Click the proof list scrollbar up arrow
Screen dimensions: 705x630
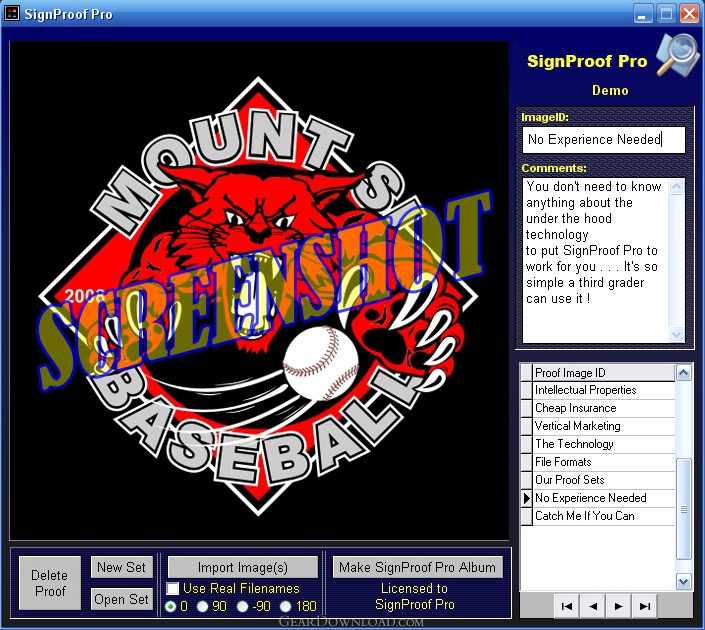click(x=683, y=373)
